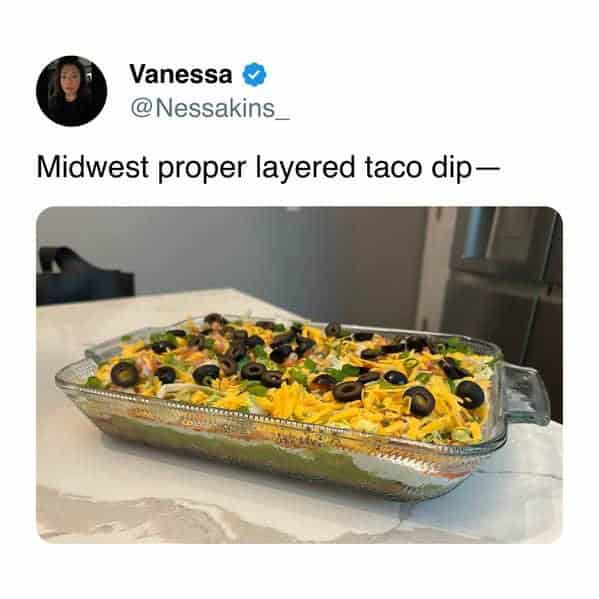Open the display name Vanessa
Image resolution: width=599 pixels, height=599 pixels.
coord(181,74)
